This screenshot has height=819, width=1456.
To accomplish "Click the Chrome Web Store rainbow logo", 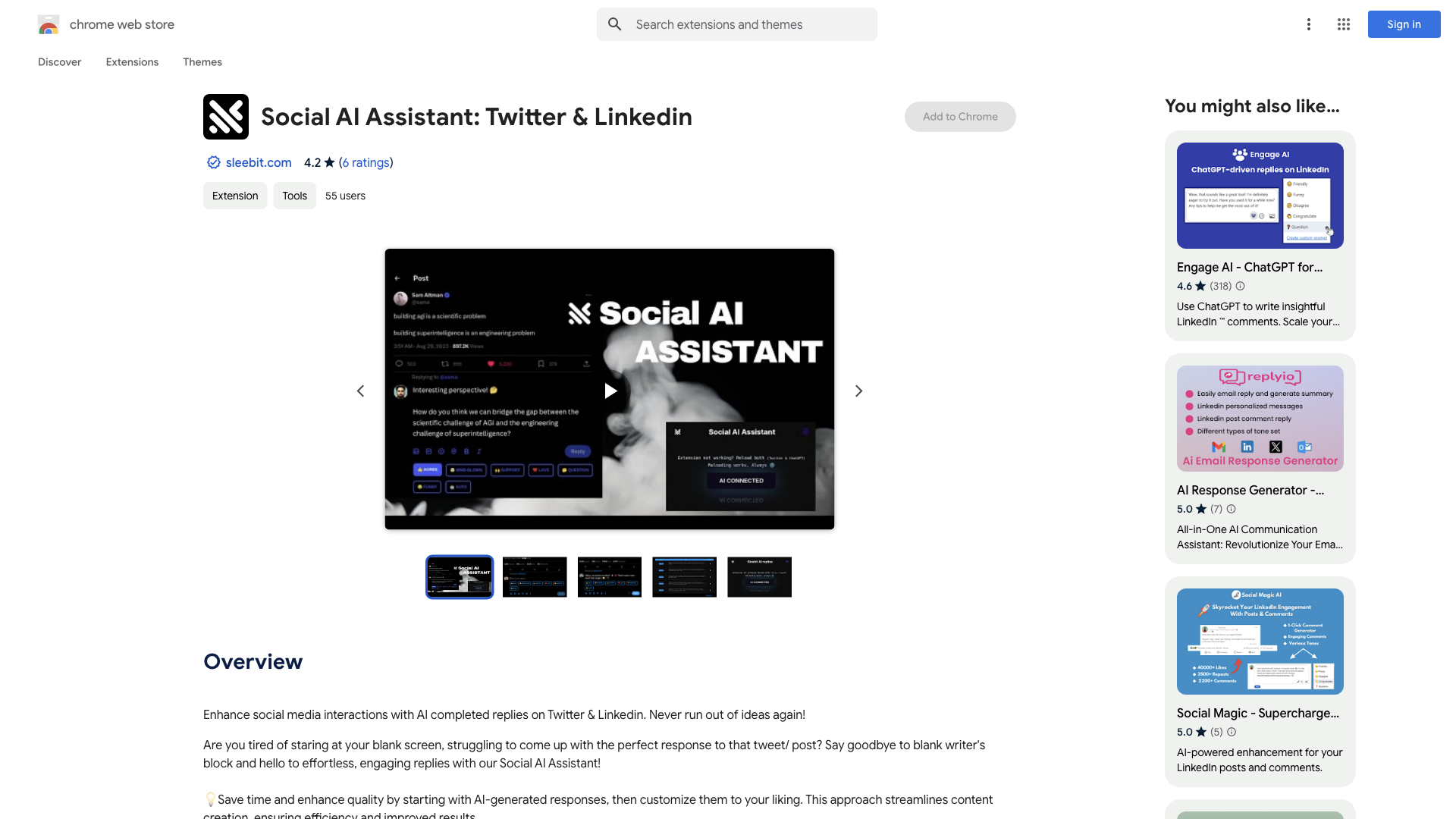I will pyautogui.click(x=48, y=24).
